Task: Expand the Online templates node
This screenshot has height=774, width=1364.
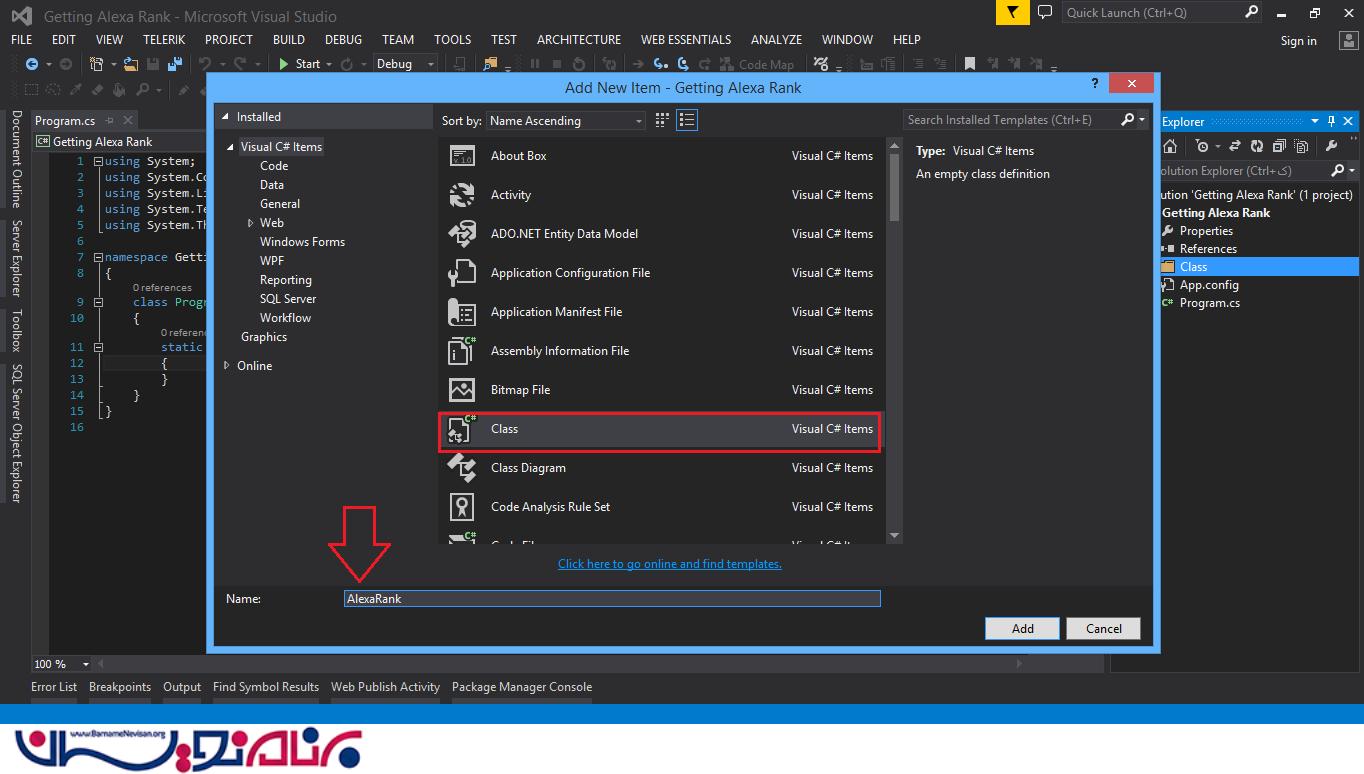Action: [227, 366]
